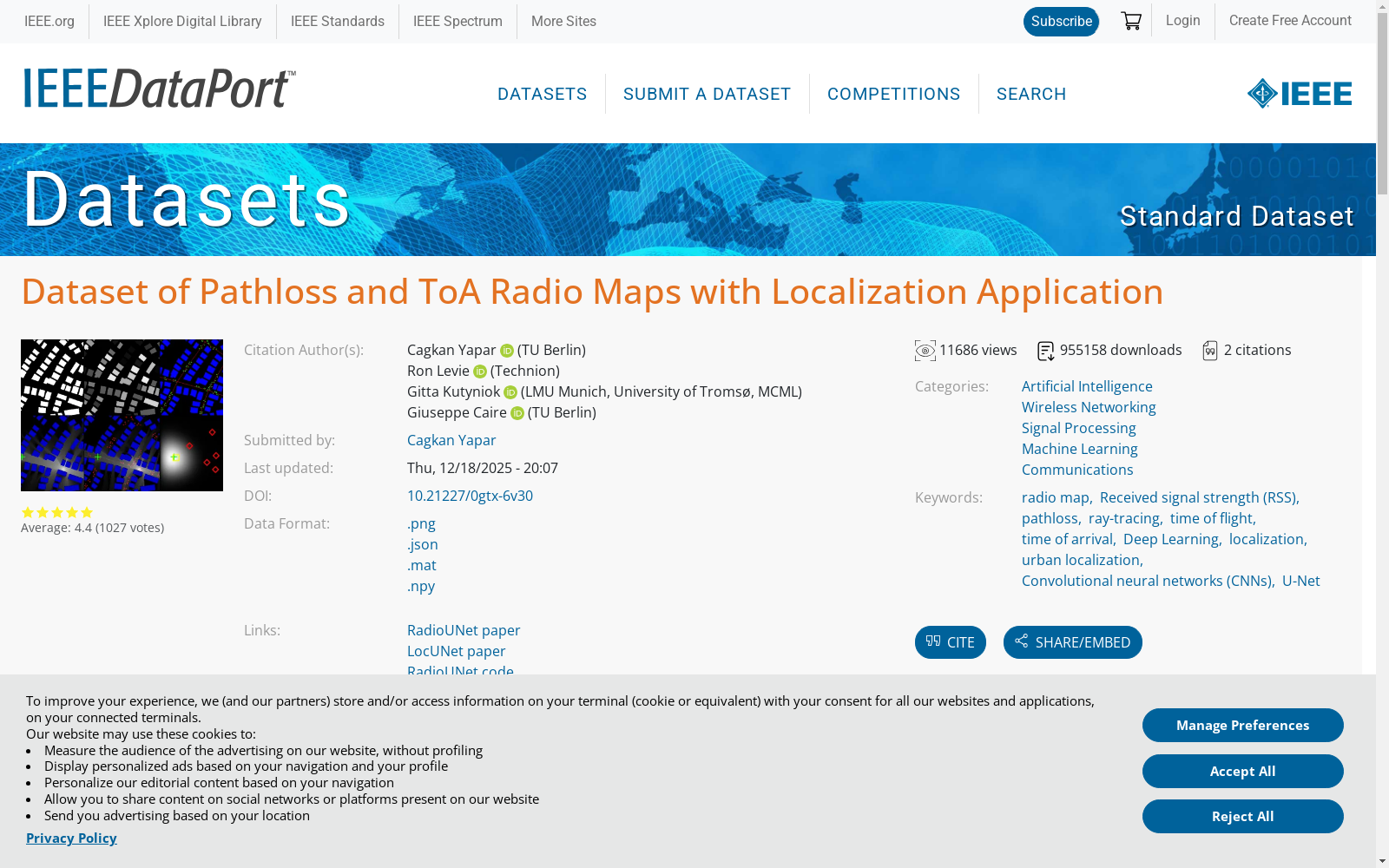Image resolution: width=1389 pixels, height=868 pixels.
Task: Click the citations quote icon
Action: [1210, 351]
